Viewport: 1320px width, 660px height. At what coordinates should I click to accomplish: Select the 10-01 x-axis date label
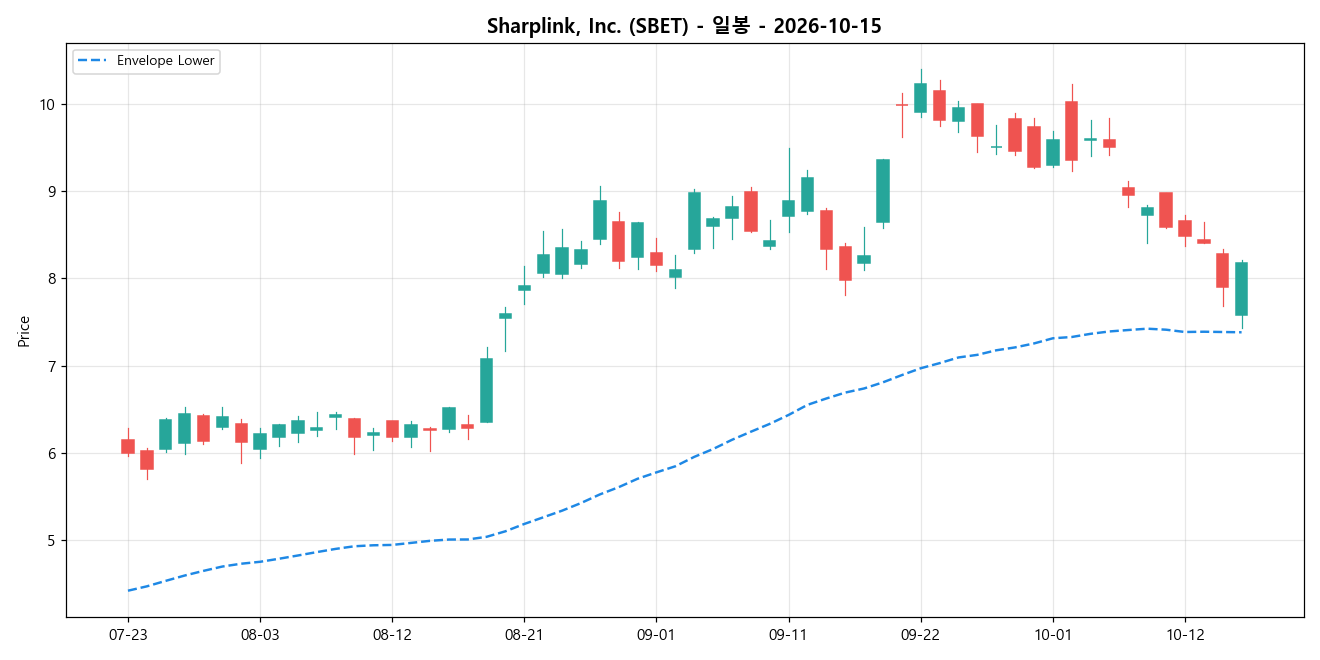coord(1053,635)
